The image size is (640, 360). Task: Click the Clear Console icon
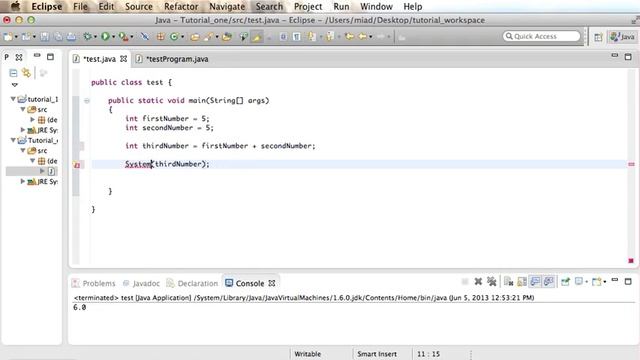click(508, 282)
